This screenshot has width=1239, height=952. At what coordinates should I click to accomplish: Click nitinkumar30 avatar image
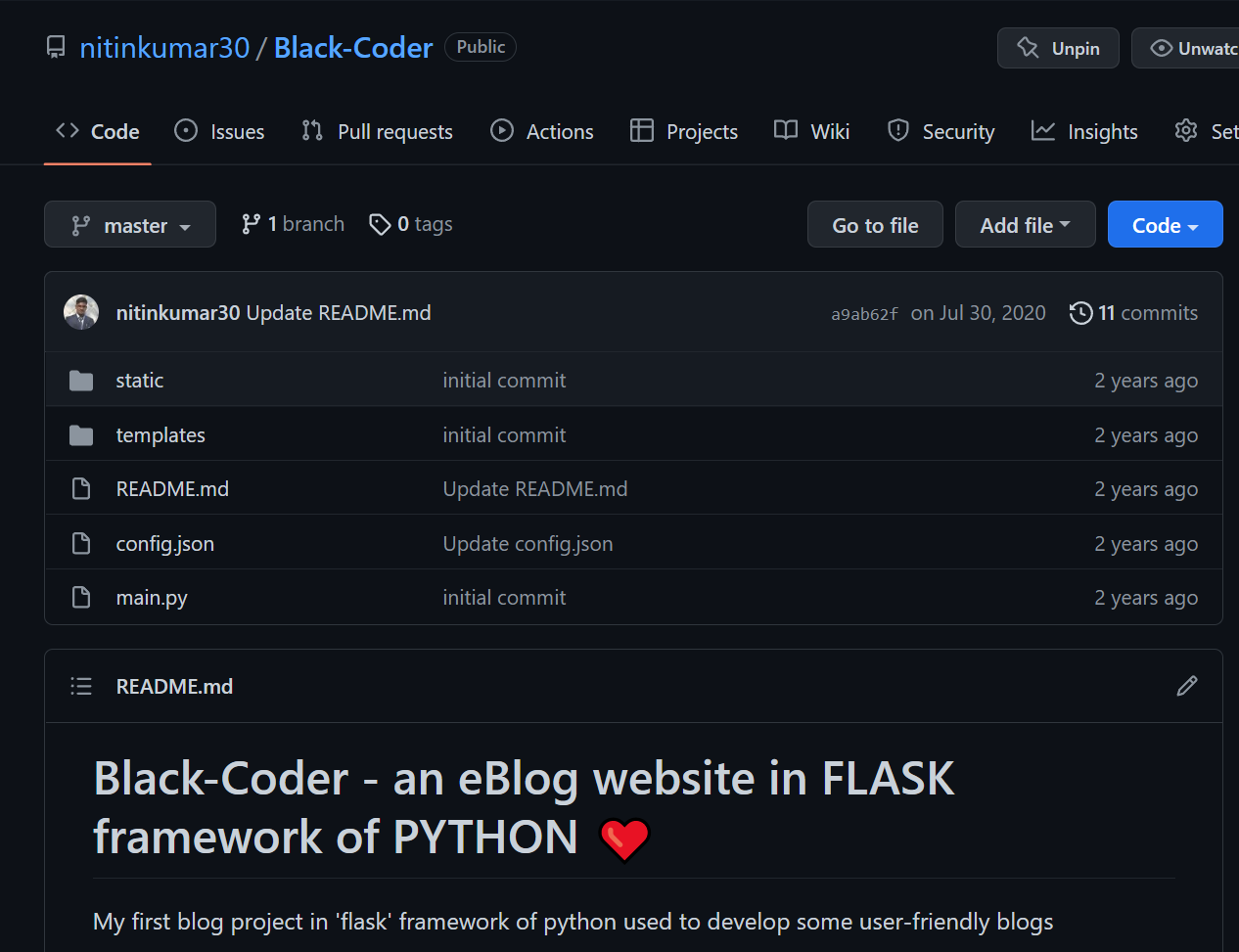(81, 313)
